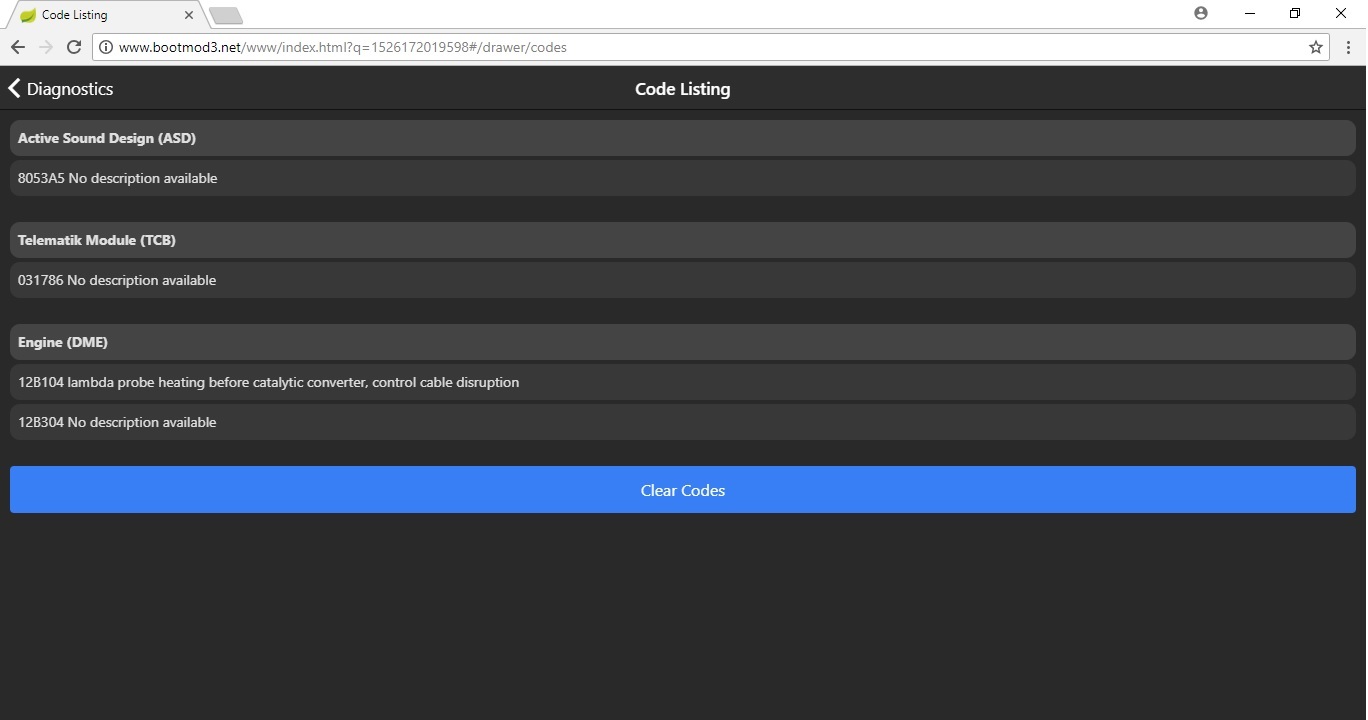
Task: Select code 031786 No description available
Action: click(683, 280)
